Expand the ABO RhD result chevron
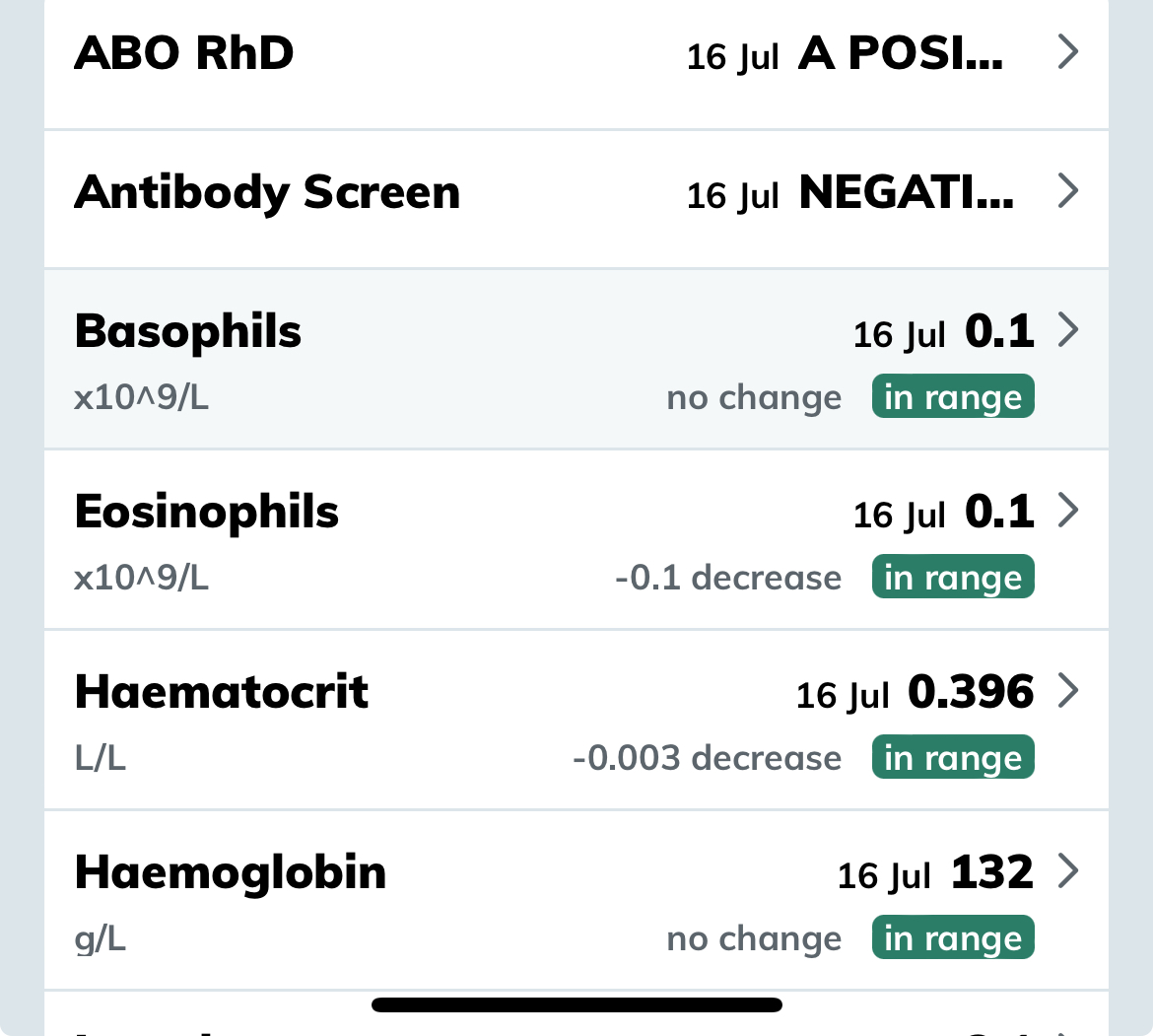Screen dimensions: 1153x1036 click(x=1067, y=52)
